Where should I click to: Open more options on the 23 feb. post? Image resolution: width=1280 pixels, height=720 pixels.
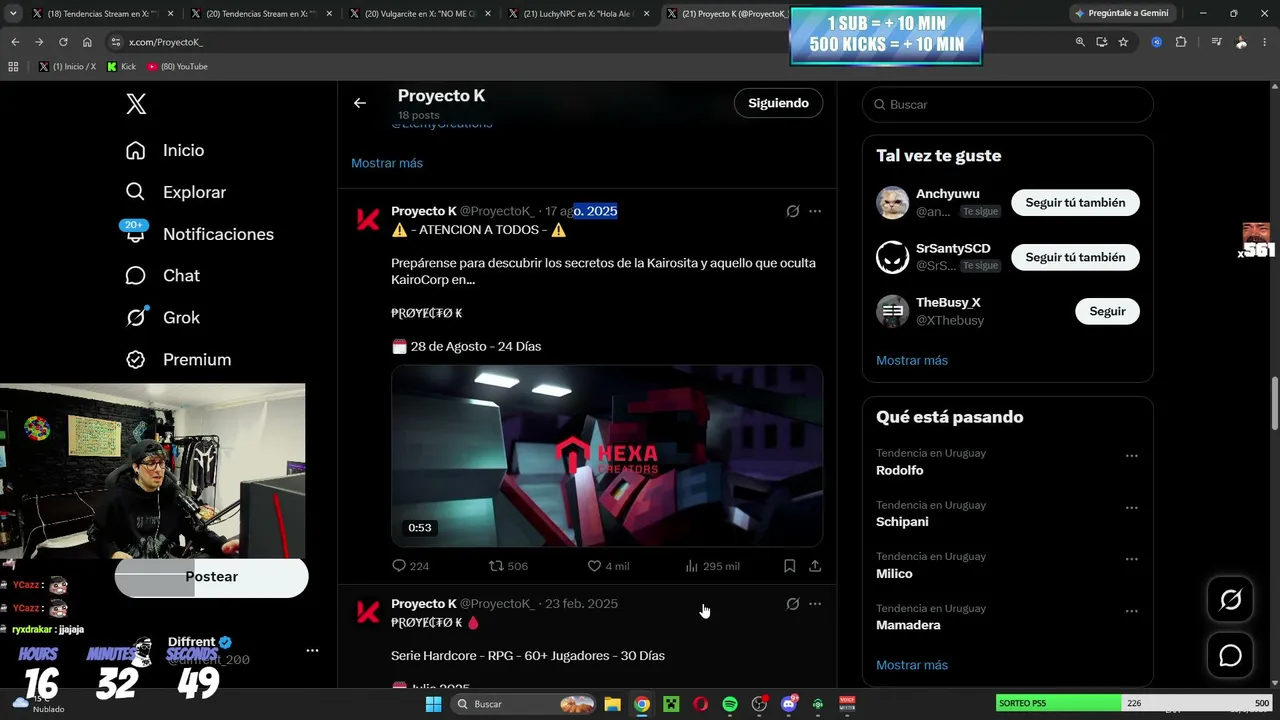815,604
